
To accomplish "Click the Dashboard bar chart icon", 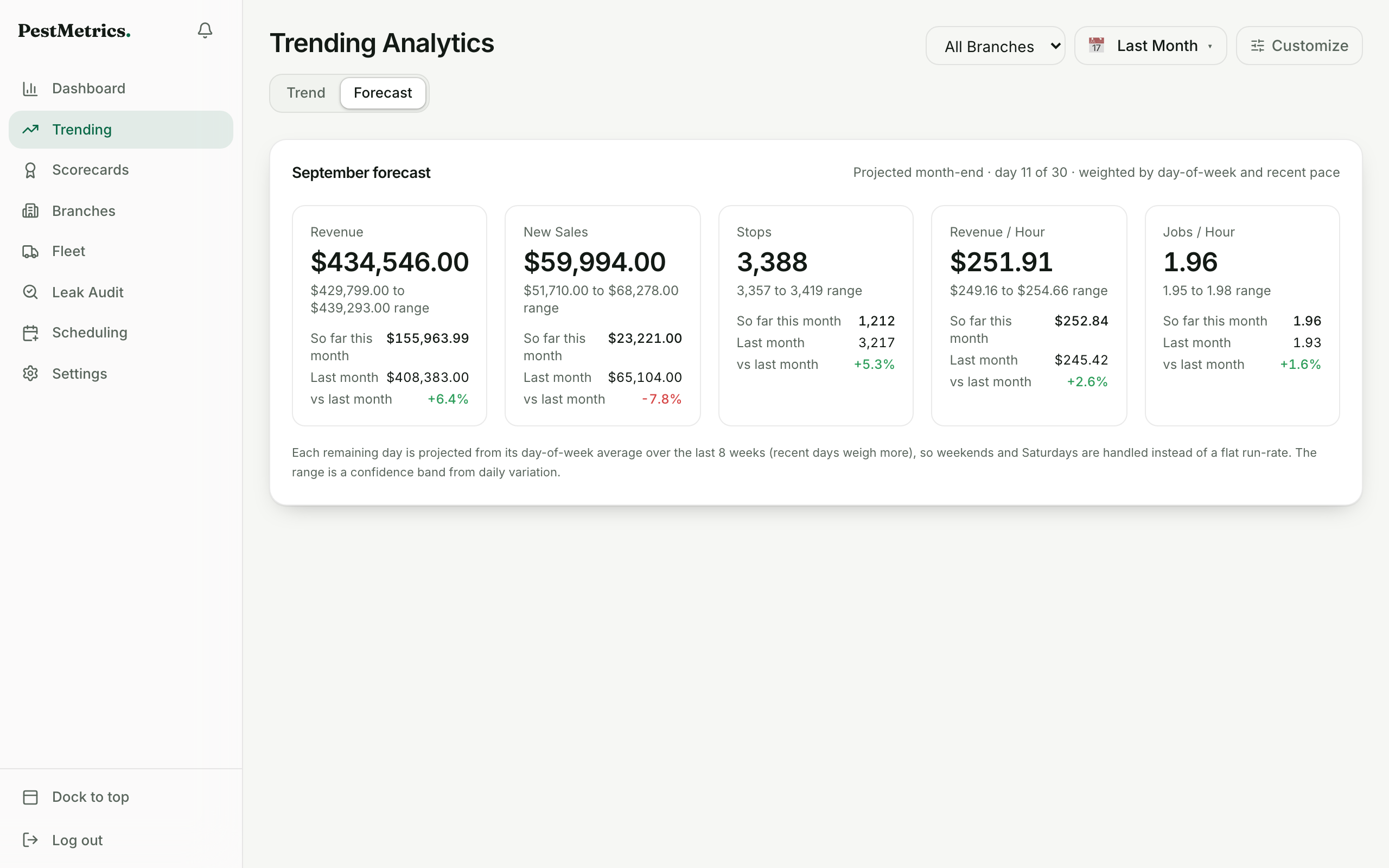I will pyautogui.click(x=30, y=88).
